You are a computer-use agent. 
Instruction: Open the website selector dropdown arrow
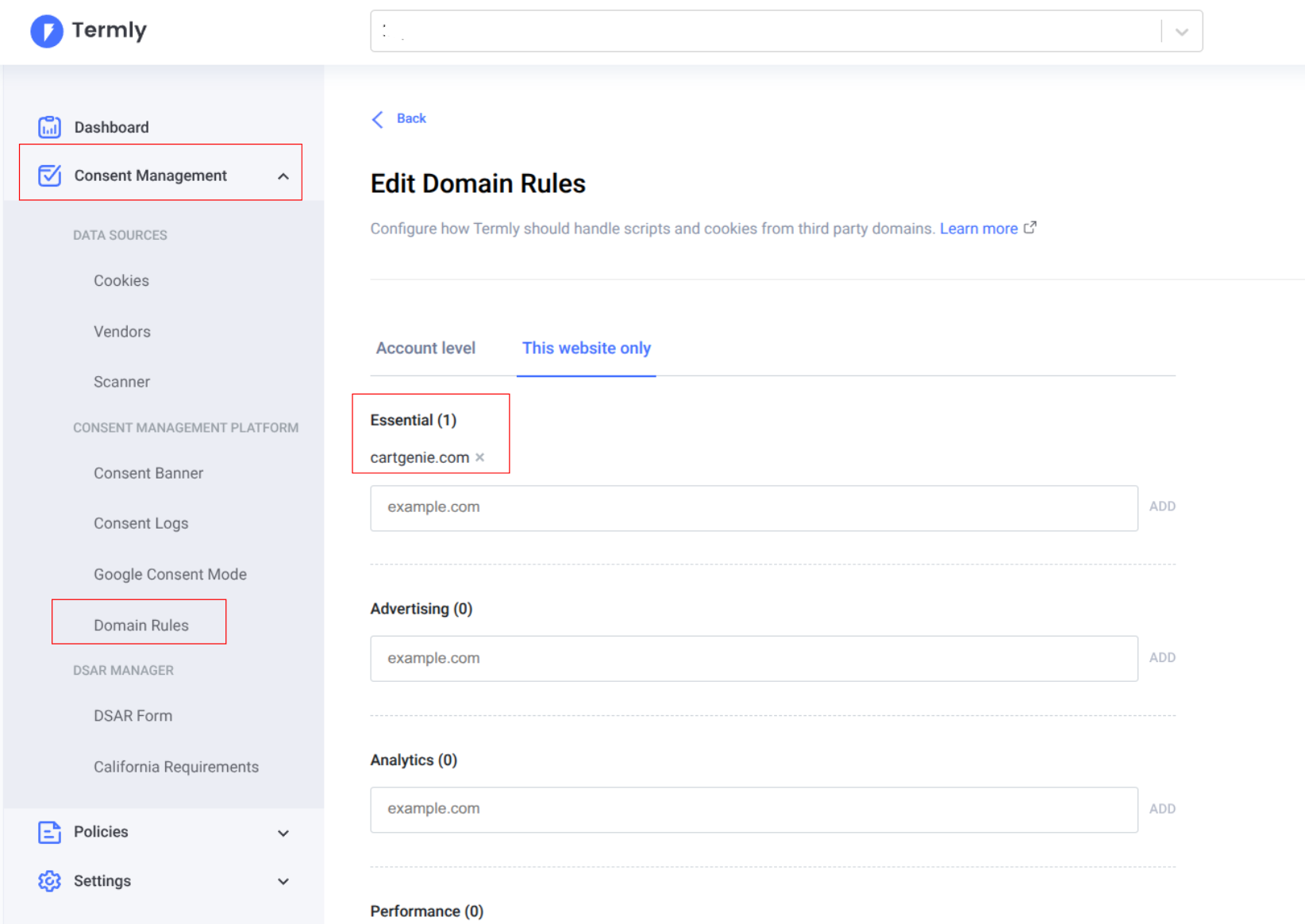click(x=1182, y=32)
